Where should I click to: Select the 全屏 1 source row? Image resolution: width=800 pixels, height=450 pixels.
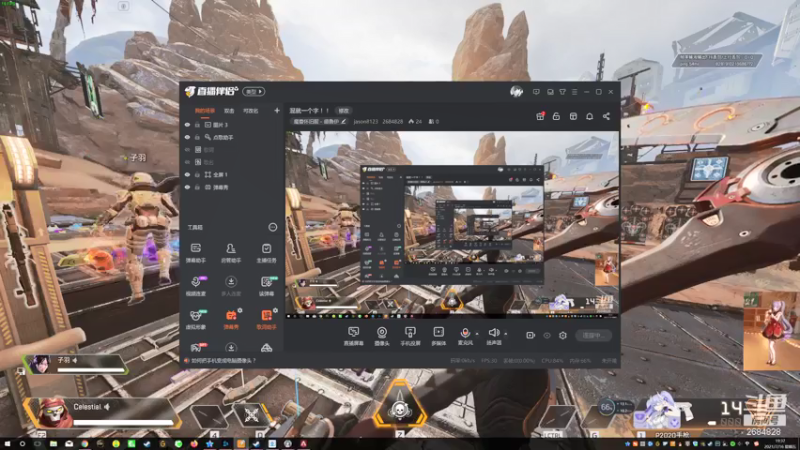tap(232, 174)
